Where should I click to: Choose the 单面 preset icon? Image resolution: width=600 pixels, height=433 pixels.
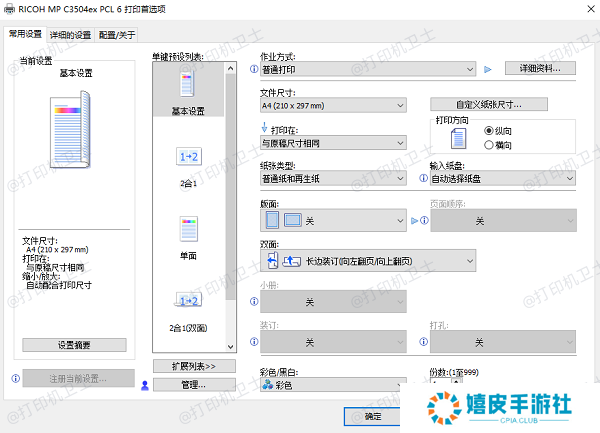(x=189, y=229)
